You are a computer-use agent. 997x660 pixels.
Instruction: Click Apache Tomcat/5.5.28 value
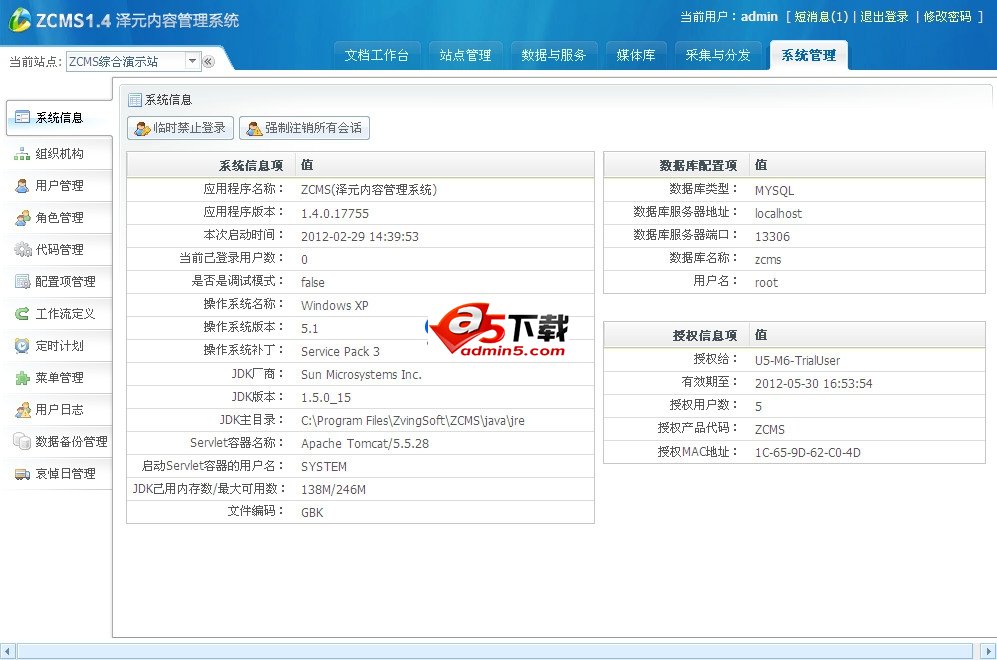click(365, 443)
